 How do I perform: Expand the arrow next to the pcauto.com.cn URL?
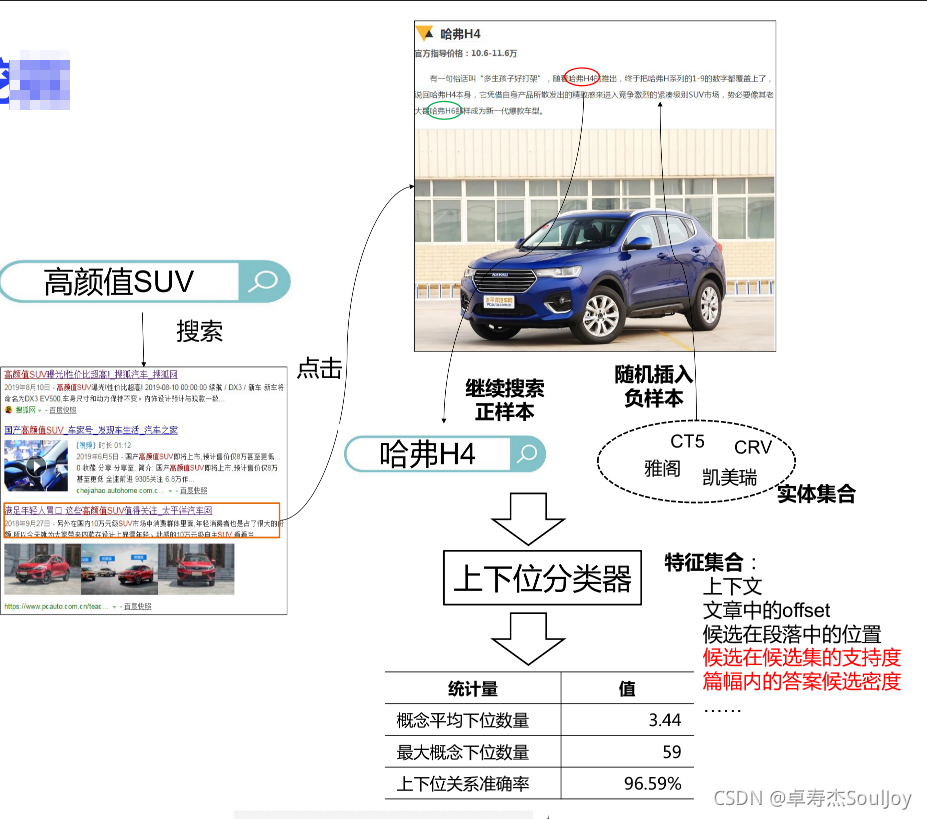[115, 605]
